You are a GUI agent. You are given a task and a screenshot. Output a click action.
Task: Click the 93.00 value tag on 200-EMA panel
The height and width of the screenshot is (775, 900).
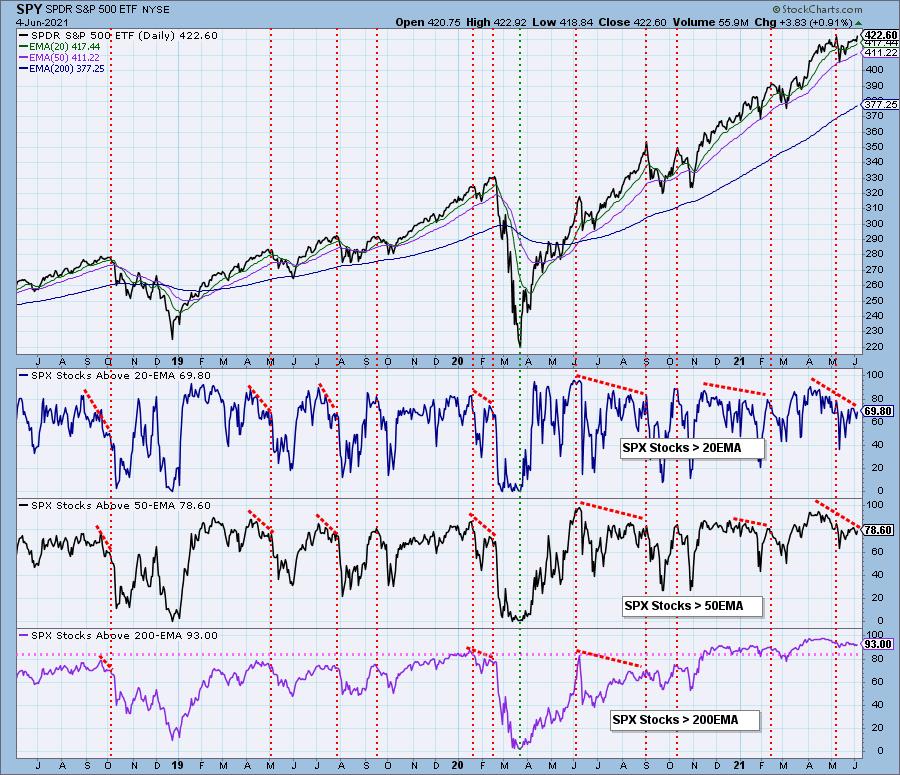point(878,644)
